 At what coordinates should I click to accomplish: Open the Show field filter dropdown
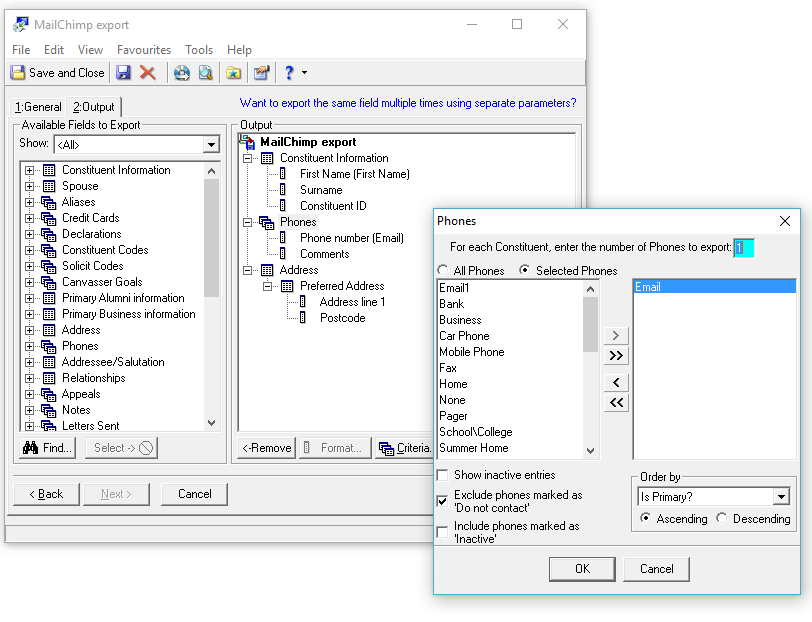[211, 144]
